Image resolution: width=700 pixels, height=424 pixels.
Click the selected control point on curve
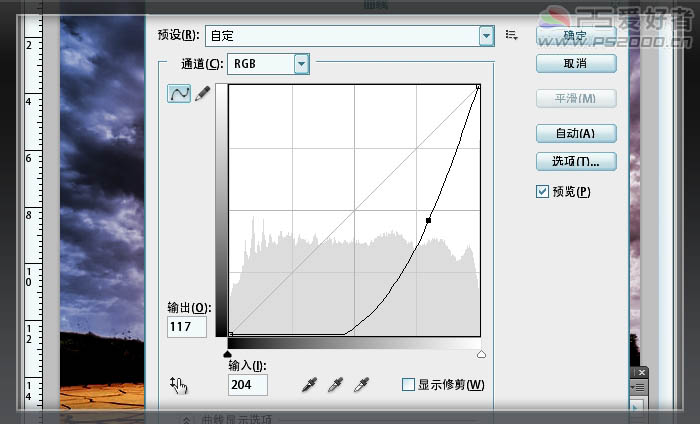click(x=429, y=219)
